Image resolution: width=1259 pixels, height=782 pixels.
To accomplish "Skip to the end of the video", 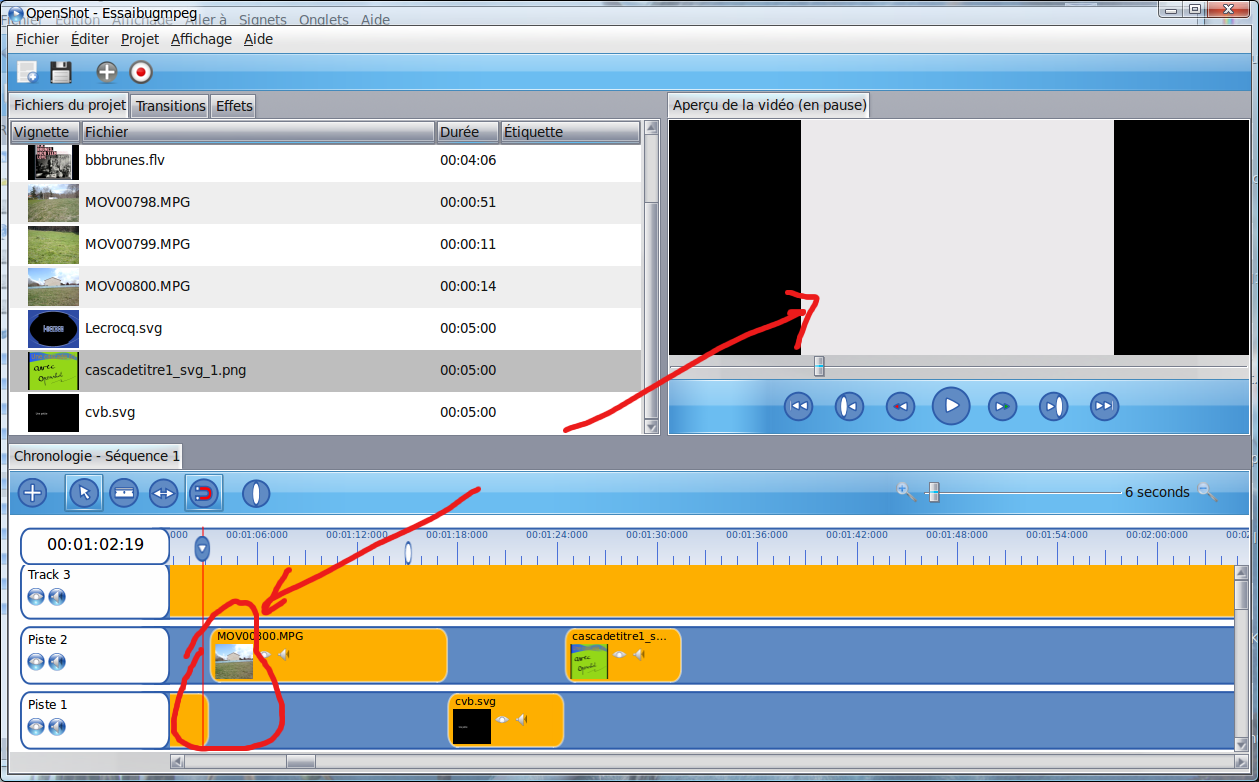I will tap(1104, 406).
